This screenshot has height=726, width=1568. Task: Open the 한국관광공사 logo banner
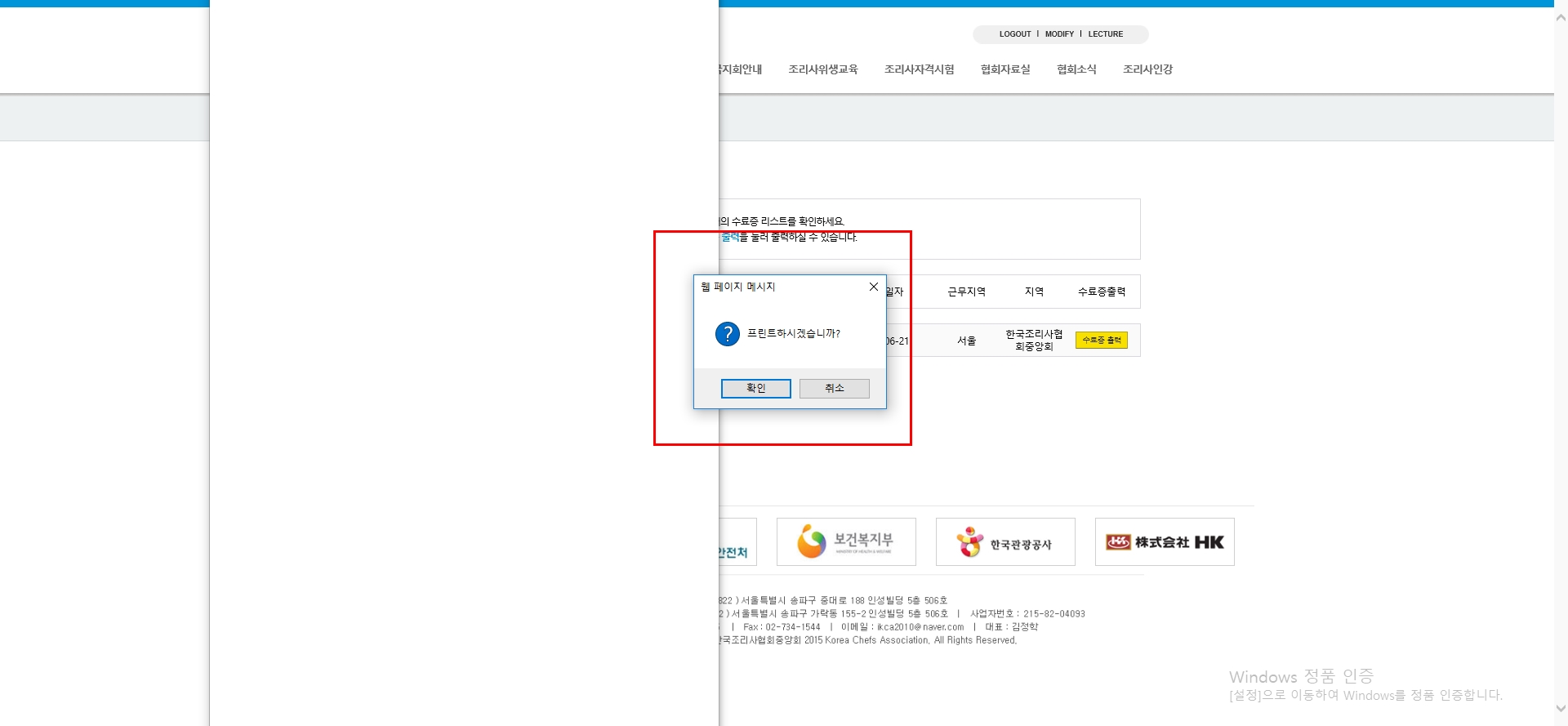pos(1004,541)
